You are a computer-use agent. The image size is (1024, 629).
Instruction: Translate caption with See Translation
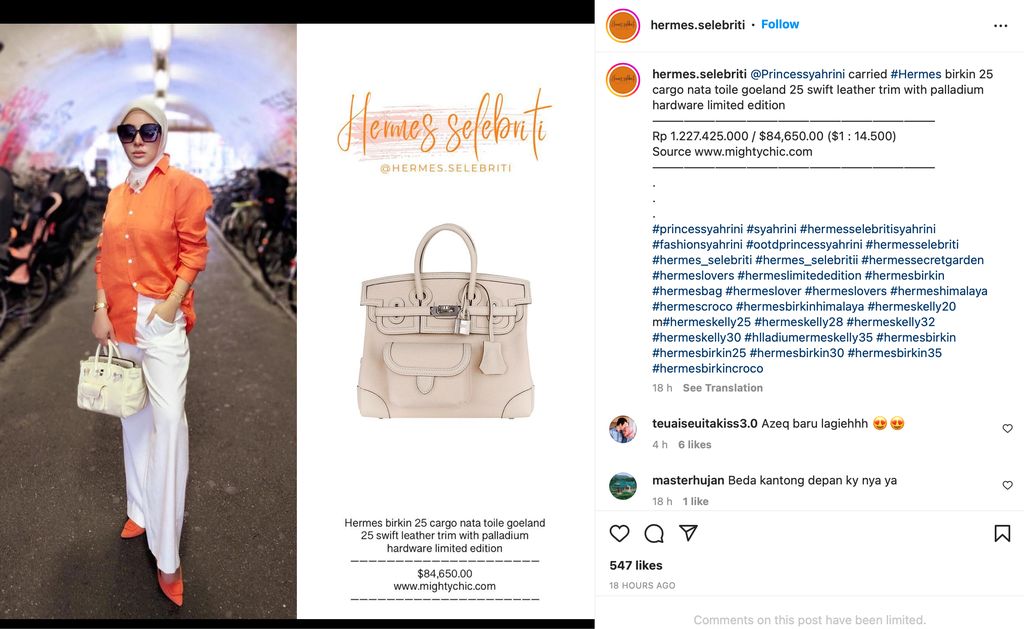click(x=722, y=388)
